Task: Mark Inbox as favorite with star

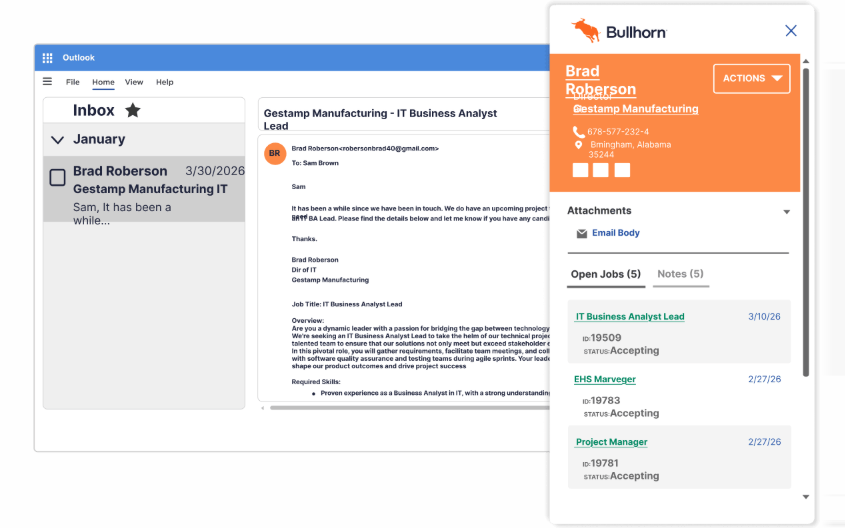Action: click(x=133, y=110)
